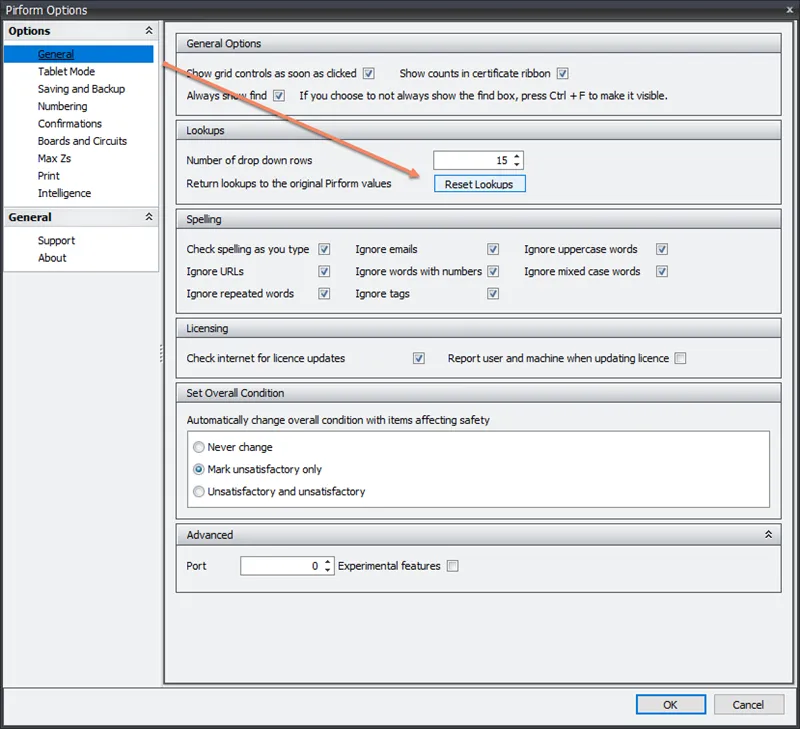Uncheck "Ignore uppercase words"
800x729 pixels.
(x=661, y=249)
